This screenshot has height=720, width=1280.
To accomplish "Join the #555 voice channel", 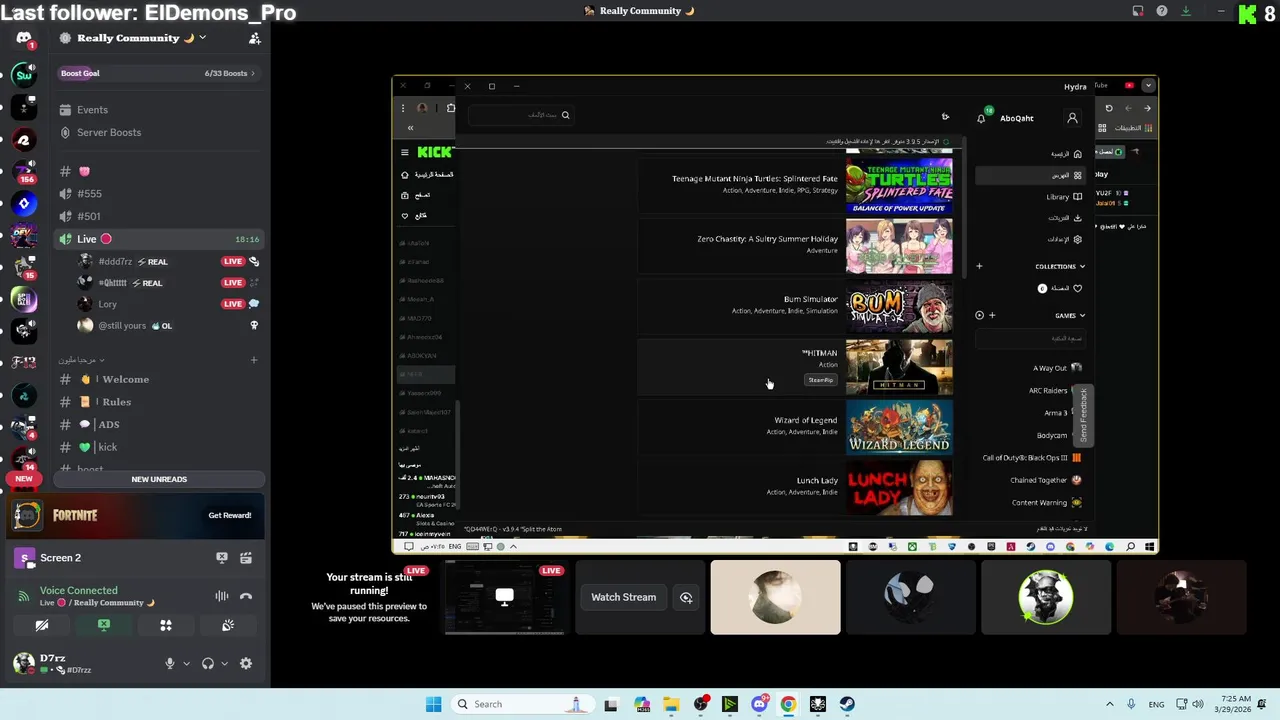I will coord(157,194).
